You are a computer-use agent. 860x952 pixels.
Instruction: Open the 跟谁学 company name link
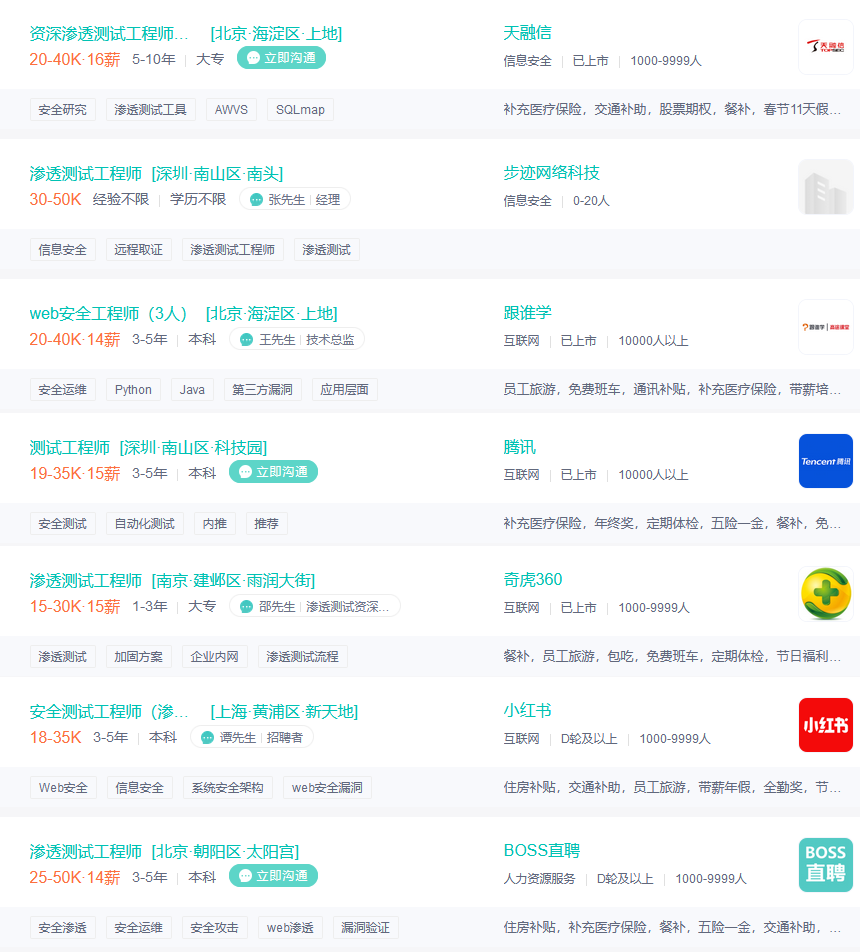click(x=527, y=313)
